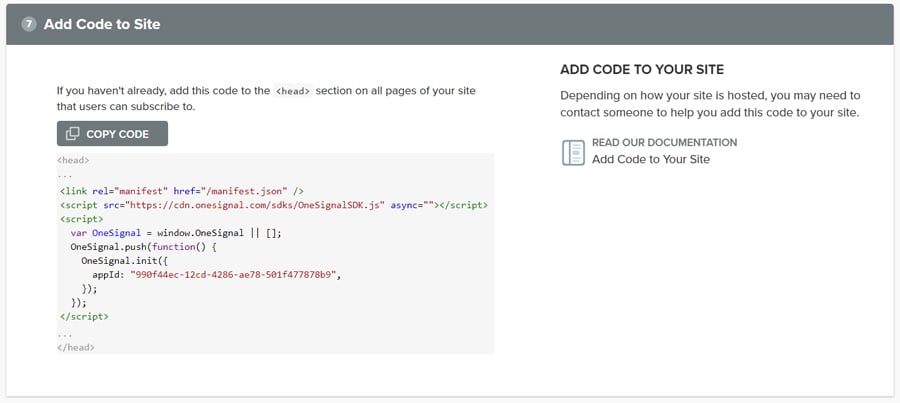Viewport: 900px width, 403px height.
Task: Click the OneSignalSDK.js script src line
Action: [x=272, y=204]
